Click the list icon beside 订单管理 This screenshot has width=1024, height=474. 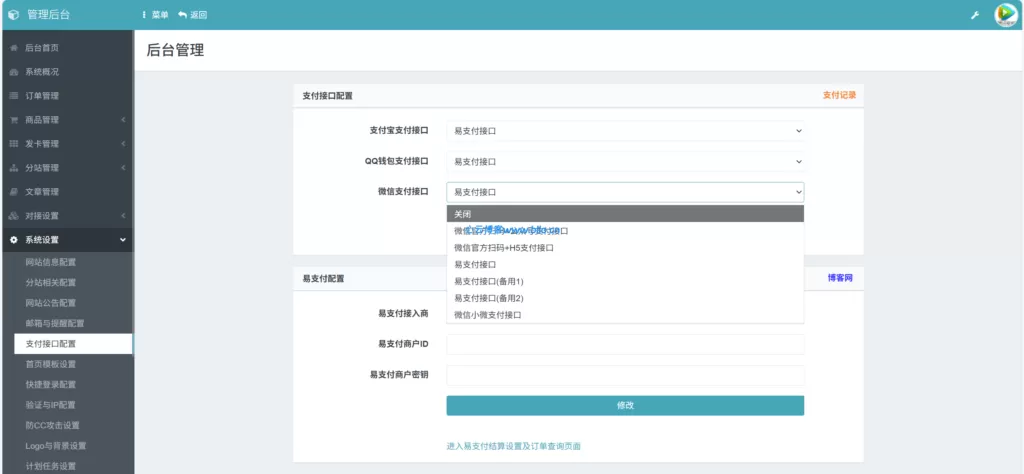tap(14, 96)
